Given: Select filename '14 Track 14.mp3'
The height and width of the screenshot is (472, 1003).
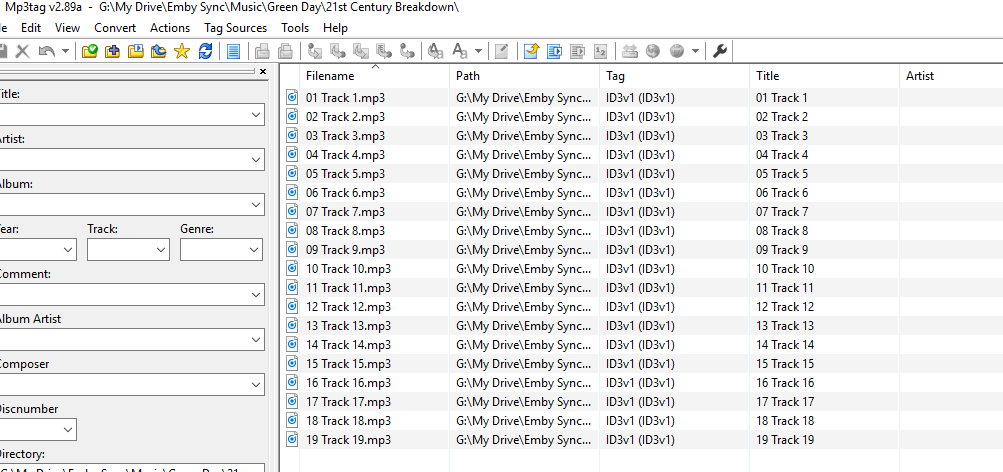Looking at the screenshot, I should (x=349, y=345).
